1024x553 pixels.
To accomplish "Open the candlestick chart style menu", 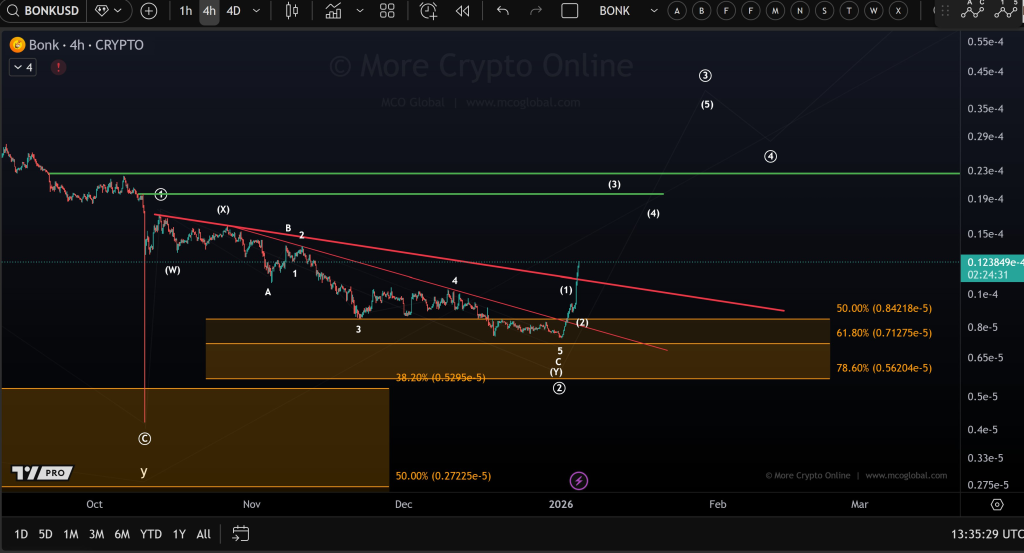I will [x=292, y=10].
